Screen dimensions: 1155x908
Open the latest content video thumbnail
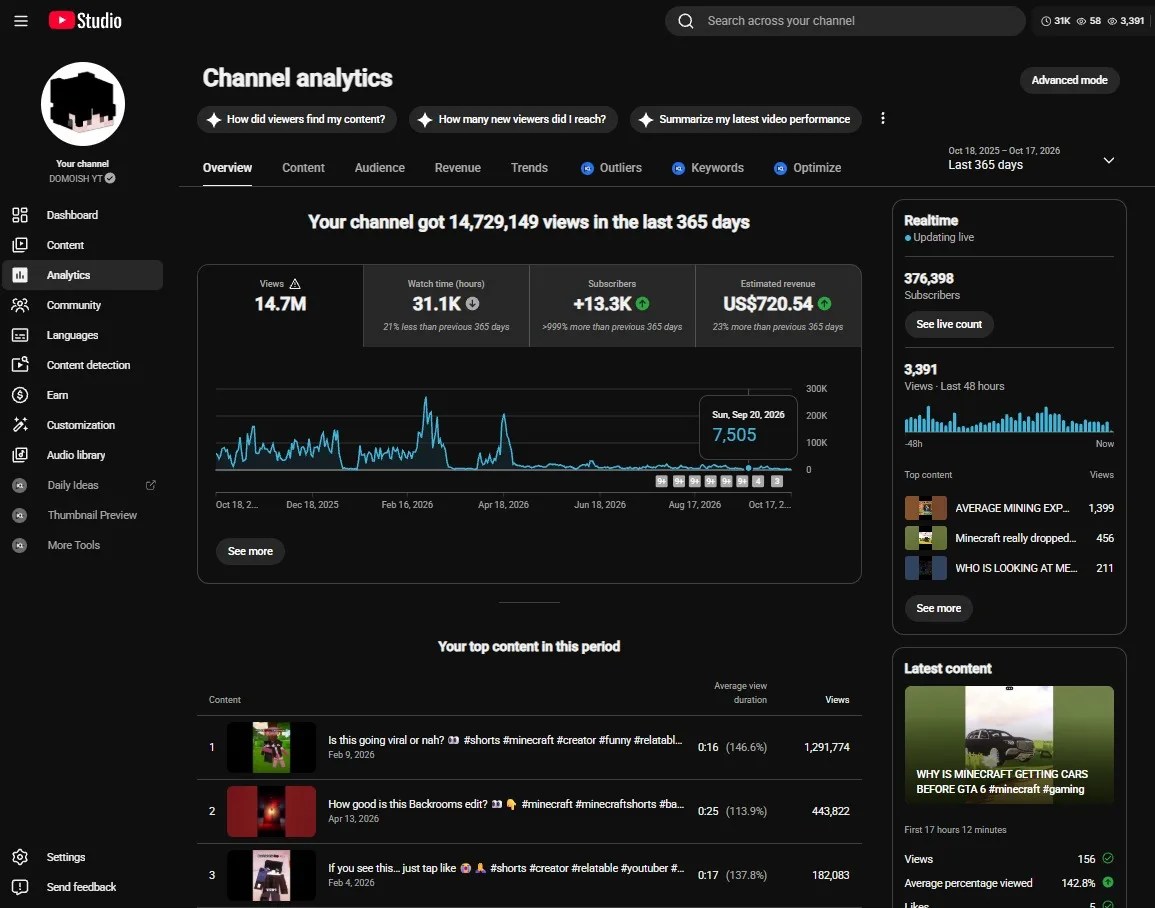(x=1008, y=745)
